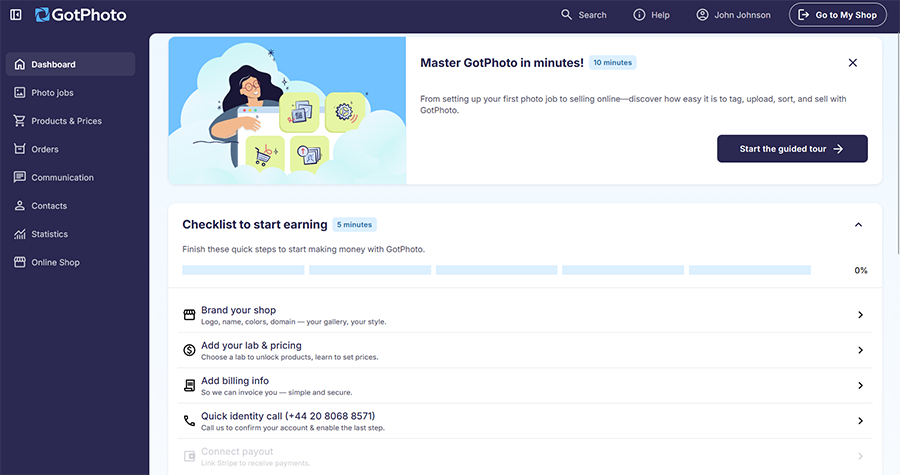
Task: Click 'Add your lab & pricing' title
Action: pos(251,345)
